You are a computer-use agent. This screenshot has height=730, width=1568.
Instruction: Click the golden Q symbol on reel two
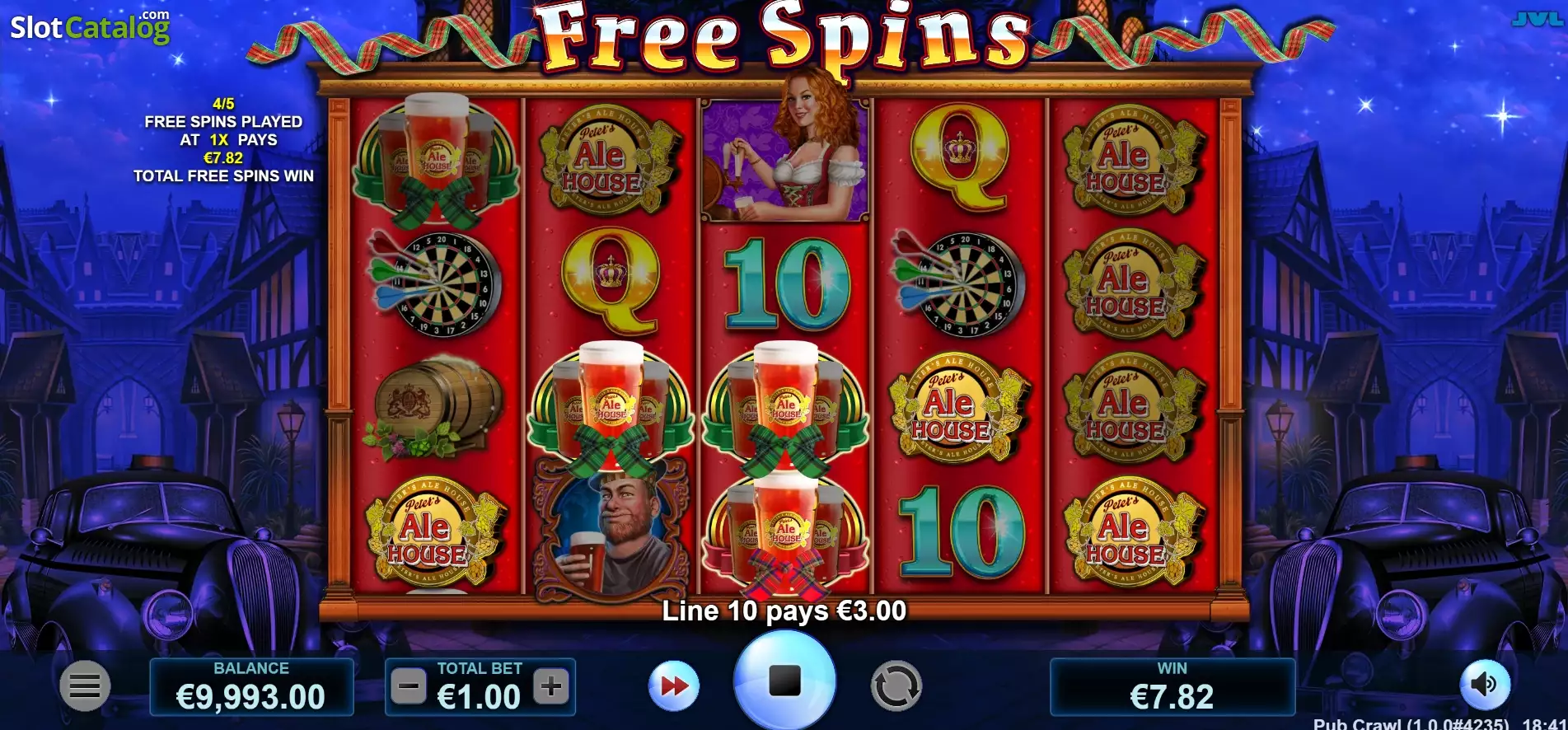point(611,281)
